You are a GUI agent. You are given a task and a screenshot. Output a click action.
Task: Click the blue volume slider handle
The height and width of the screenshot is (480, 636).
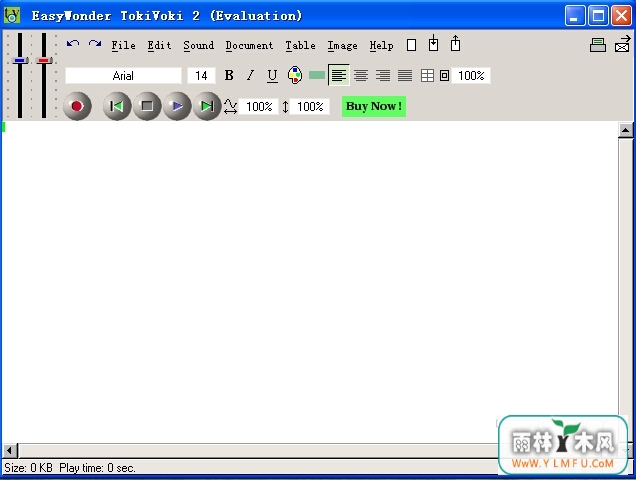tap(20, 60)
